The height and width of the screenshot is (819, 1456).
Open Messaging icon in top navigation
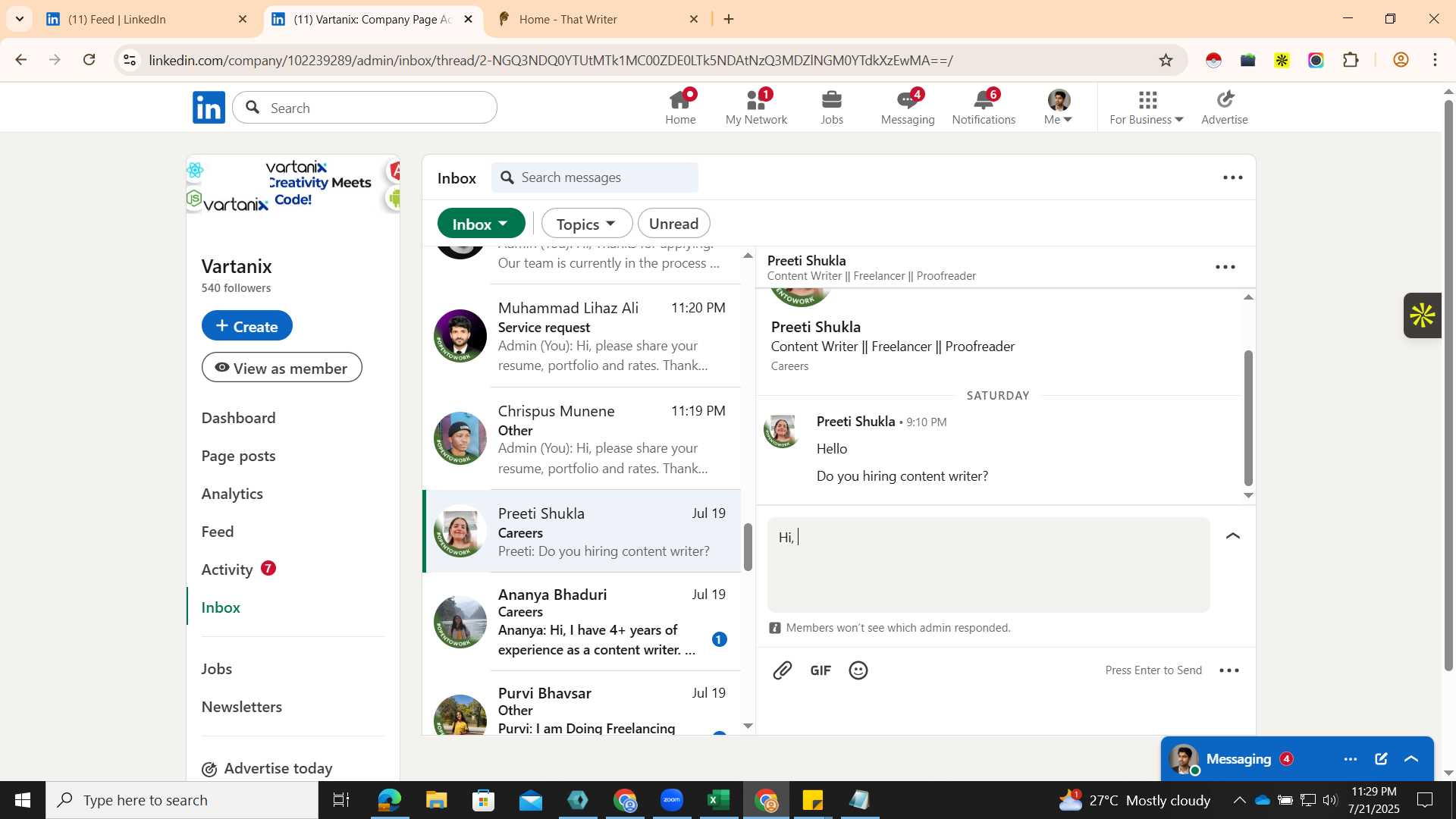pos(908,107)
